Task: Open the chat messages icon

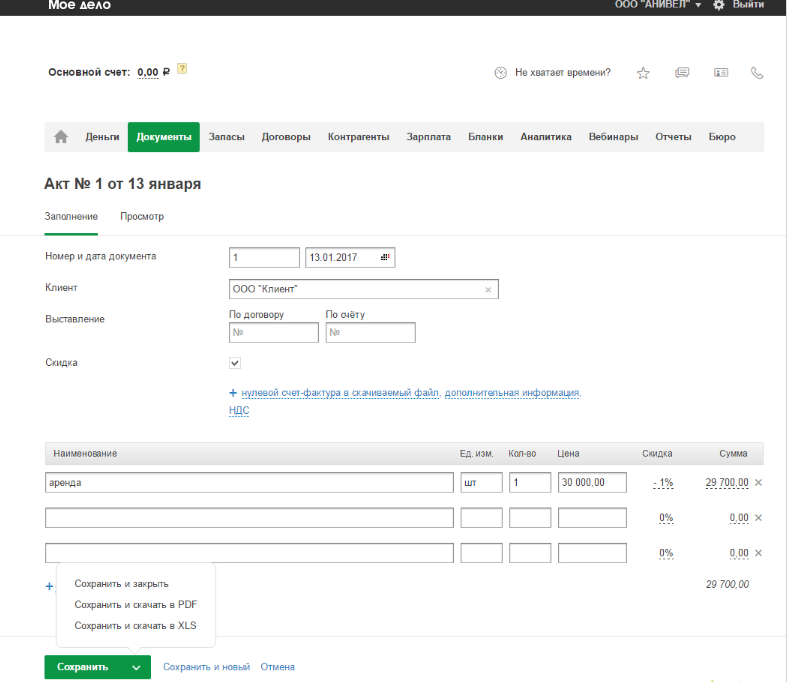Action: pos(682,73)
